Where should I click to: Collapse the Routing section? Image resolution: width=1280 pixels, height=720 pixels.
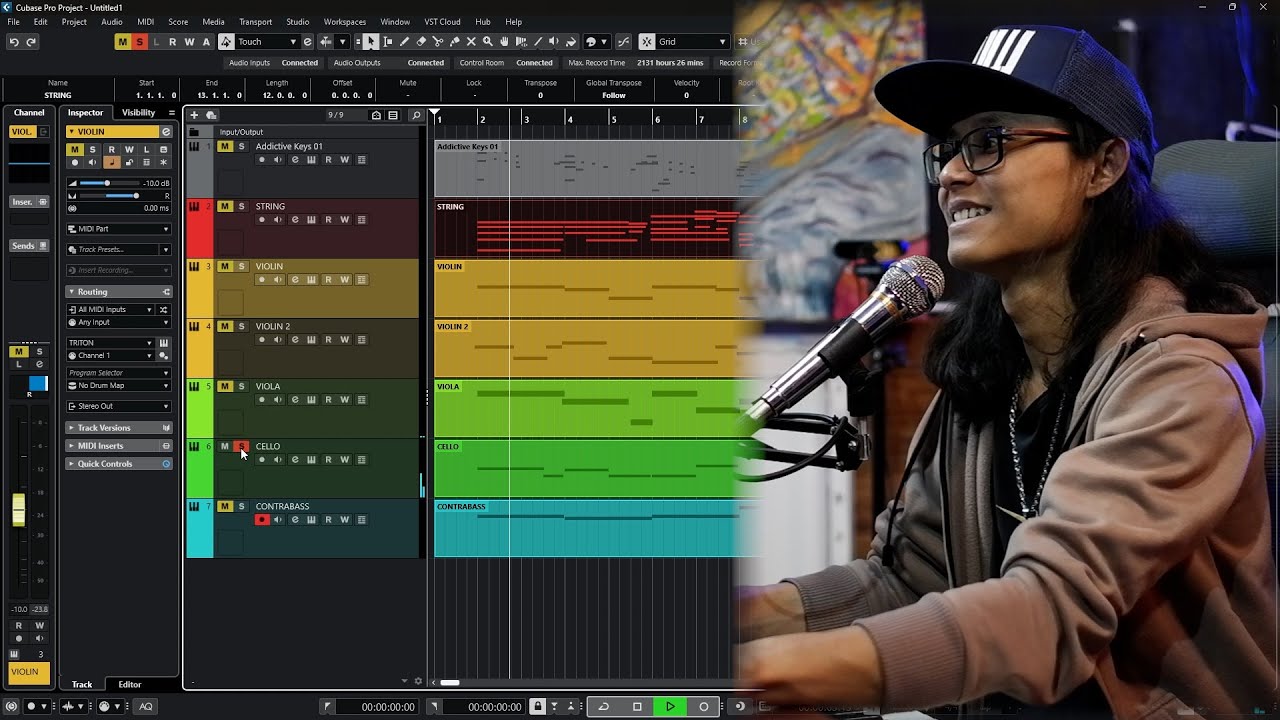click(119, 292)
